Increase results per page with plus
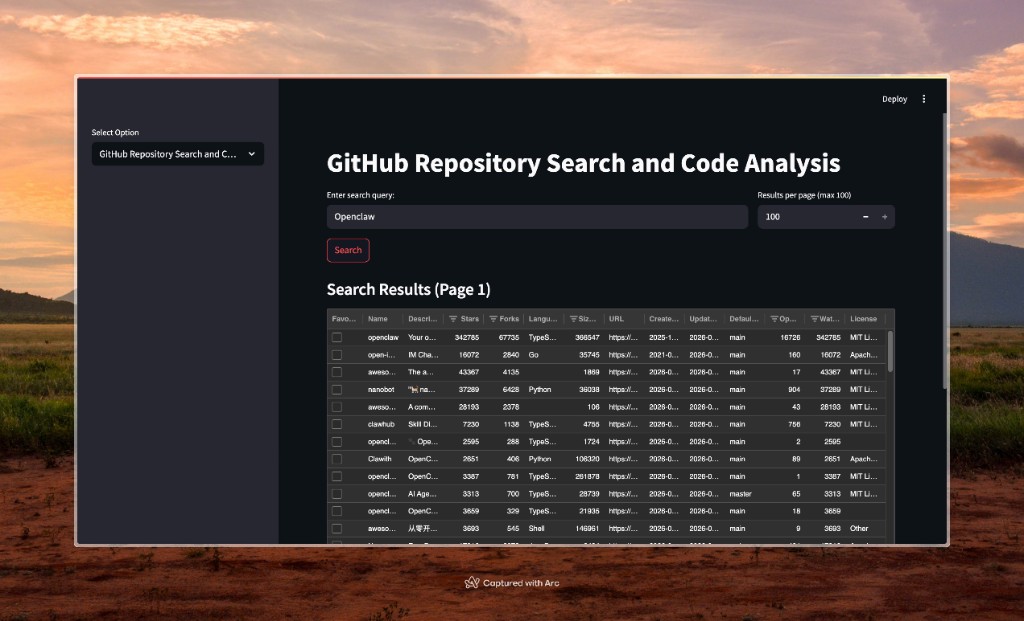This screenshot has width=1024, height=621. point(884,217)
